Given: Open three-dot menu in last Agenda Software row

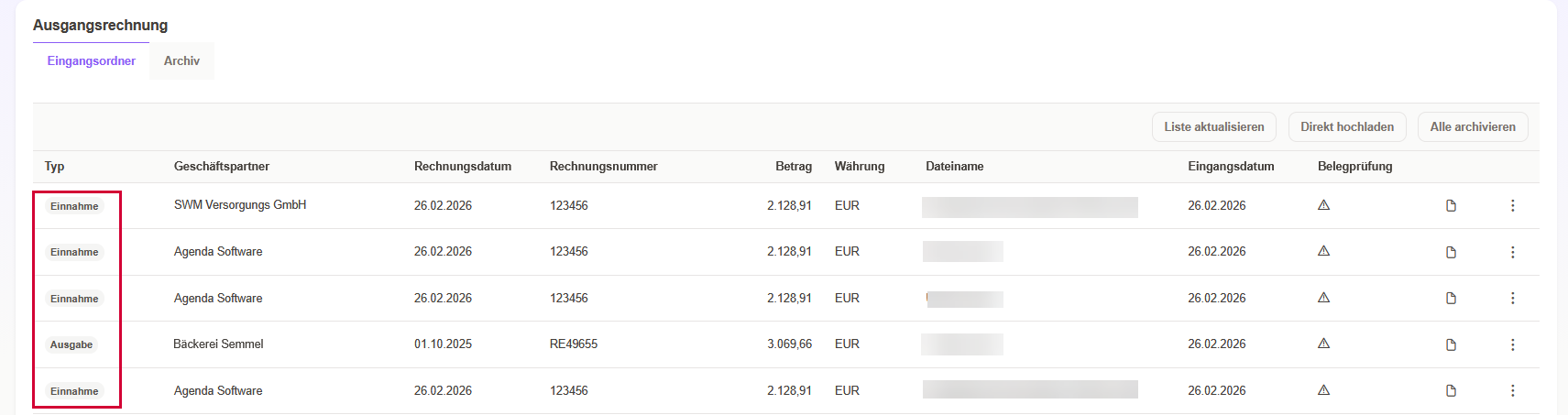Looking at the screenshot, I should (x=1512, y=391).
